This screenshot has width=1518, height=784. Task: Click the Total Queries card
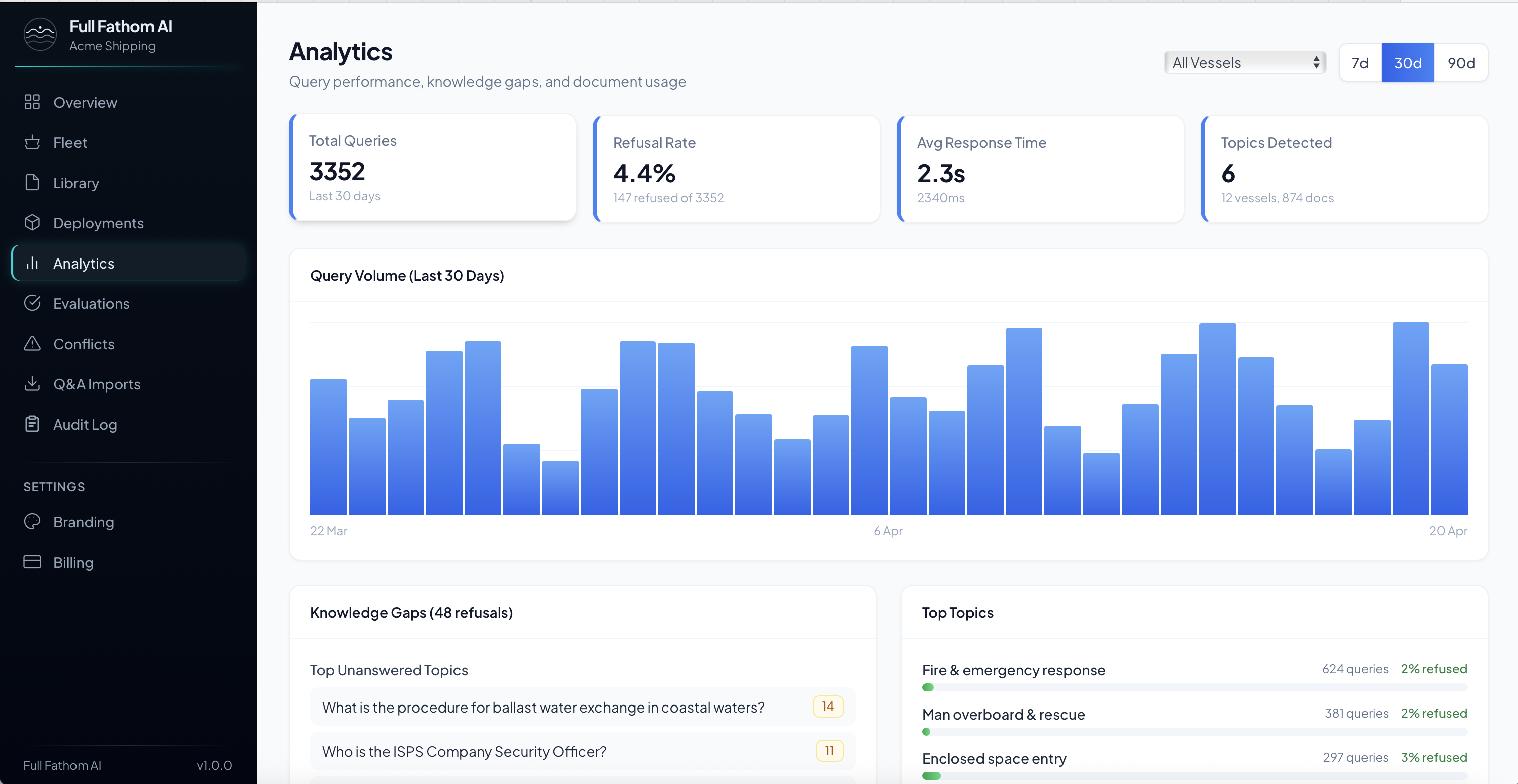click(x=432, y=168)
